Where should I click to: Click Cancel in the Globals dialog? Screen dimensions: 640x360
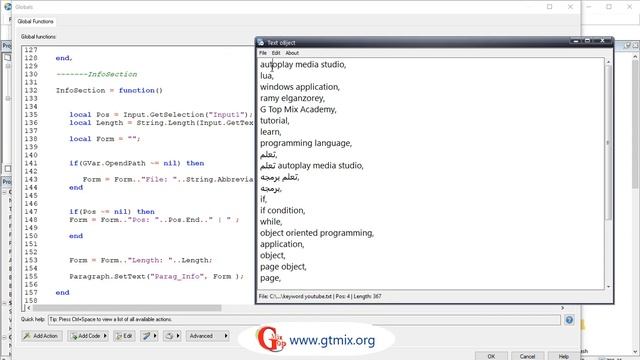click(527, 356)
